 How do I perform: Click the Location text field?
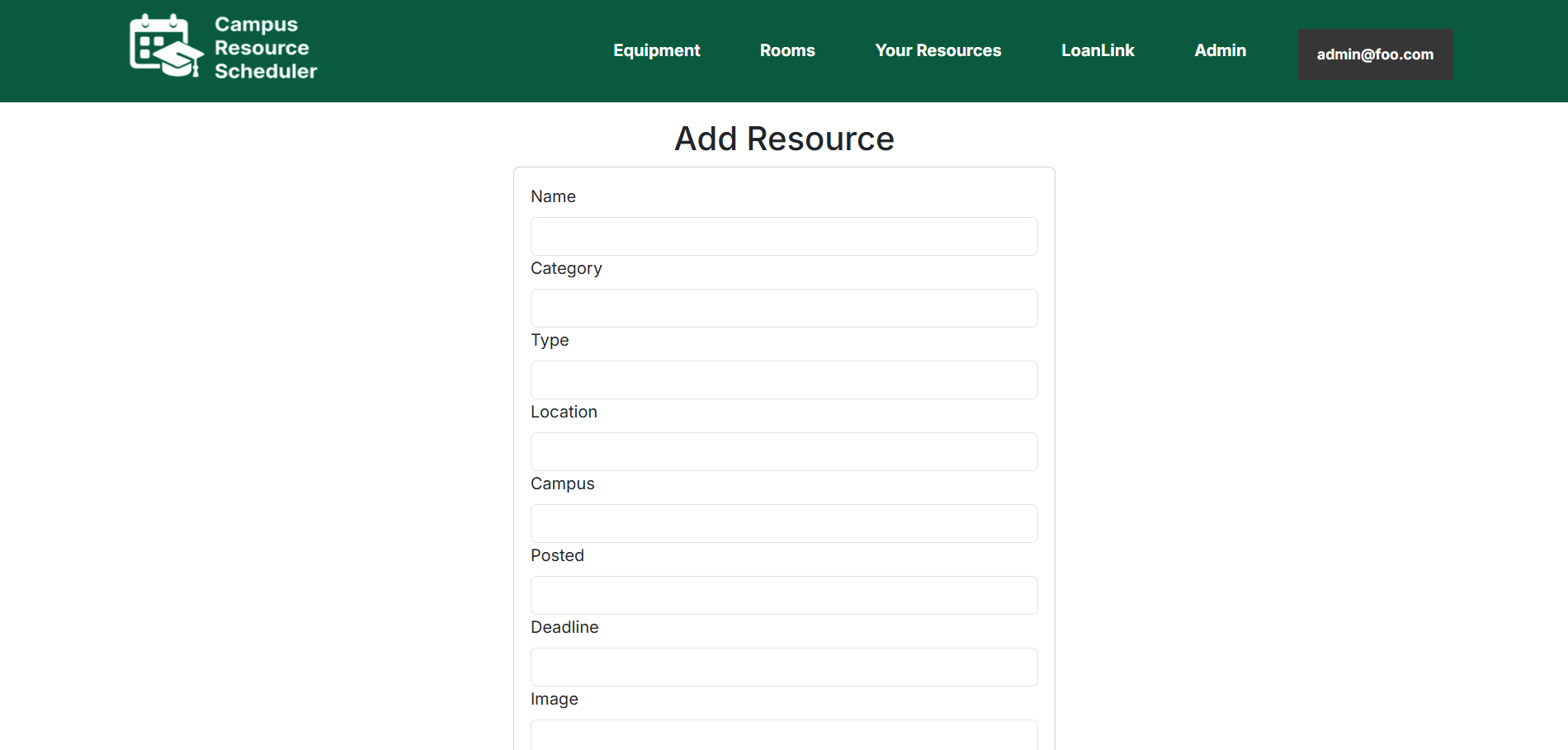[x=783, y=452]
